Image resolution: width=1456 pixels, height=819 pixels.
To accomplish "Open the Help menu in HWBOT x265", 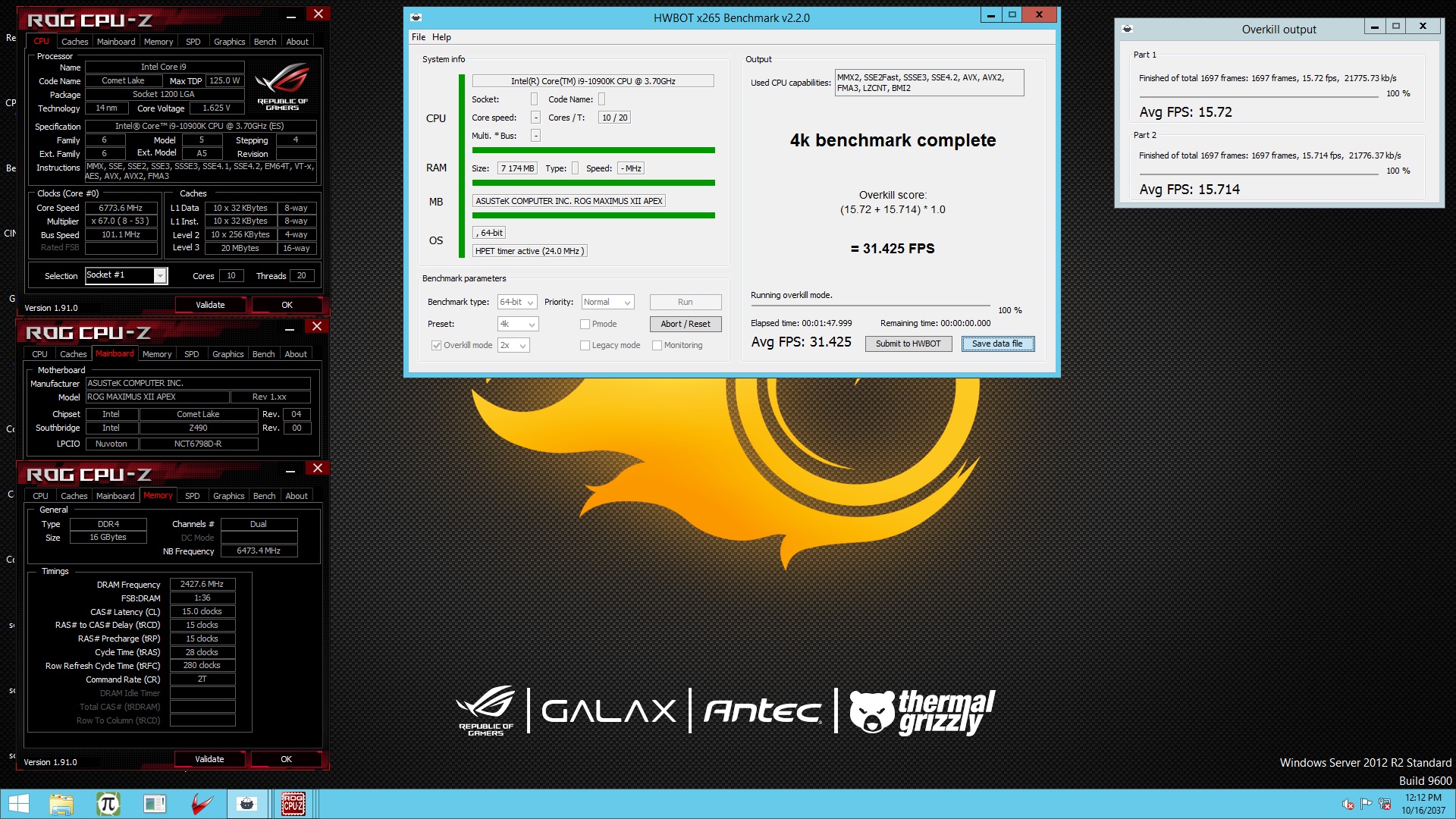I will coord(441,37).
